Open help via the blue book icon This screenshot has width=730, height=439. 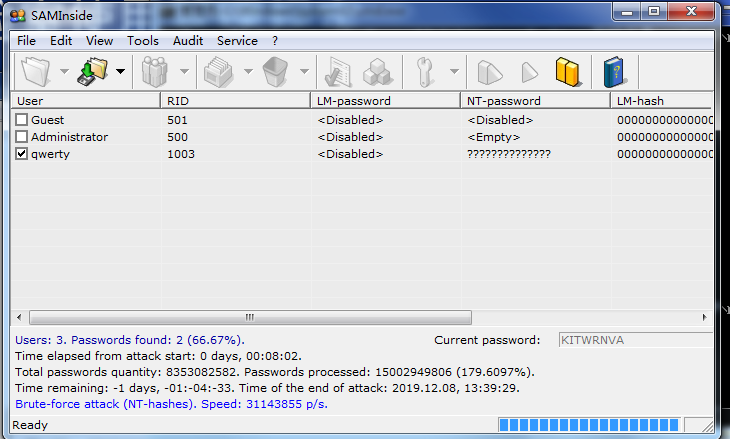tap(615, 72)
